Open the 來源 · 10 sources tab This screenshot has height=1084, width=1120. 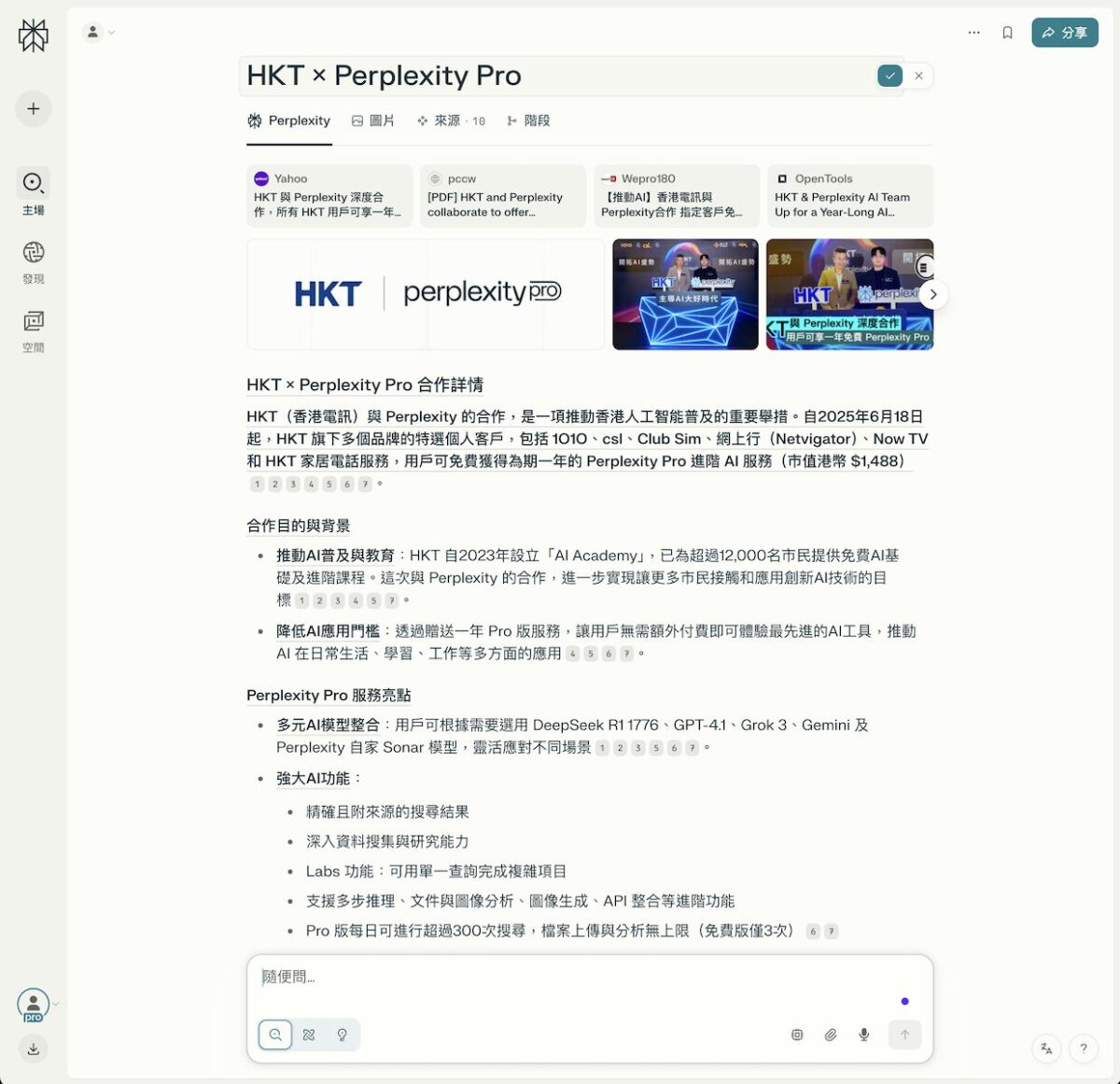click(x=451, y=120)
